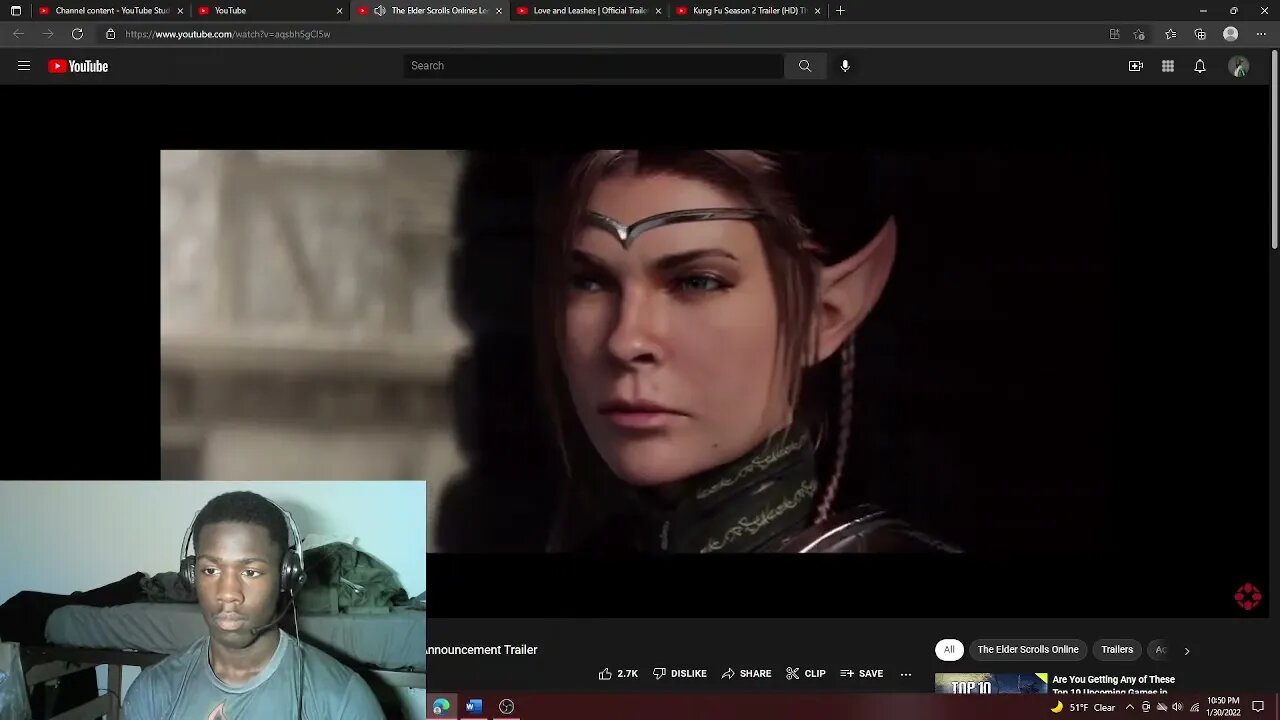This screenshot has width=1280, height=720.
Task: Open the volume control in system tray
Action: 1178,707
